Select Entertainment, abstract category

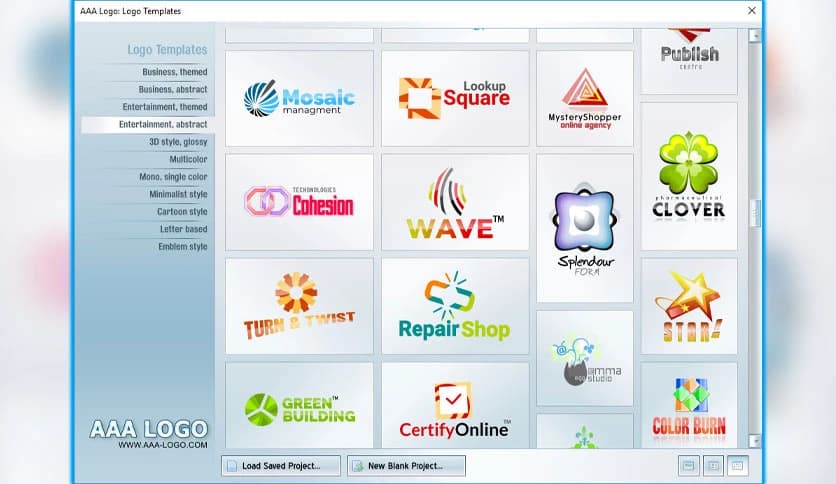click(x=148, y=124)
